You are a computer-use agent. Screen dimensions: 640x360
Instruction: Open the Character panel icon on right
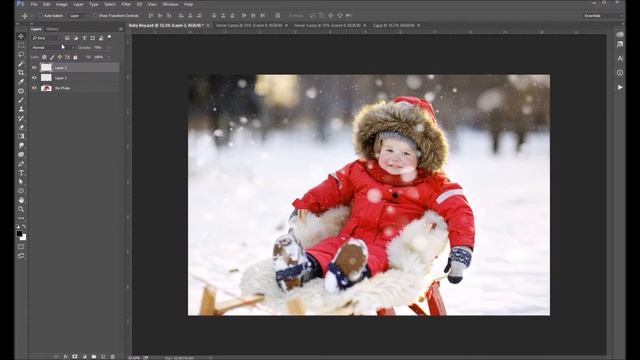[x=620, y=58]
